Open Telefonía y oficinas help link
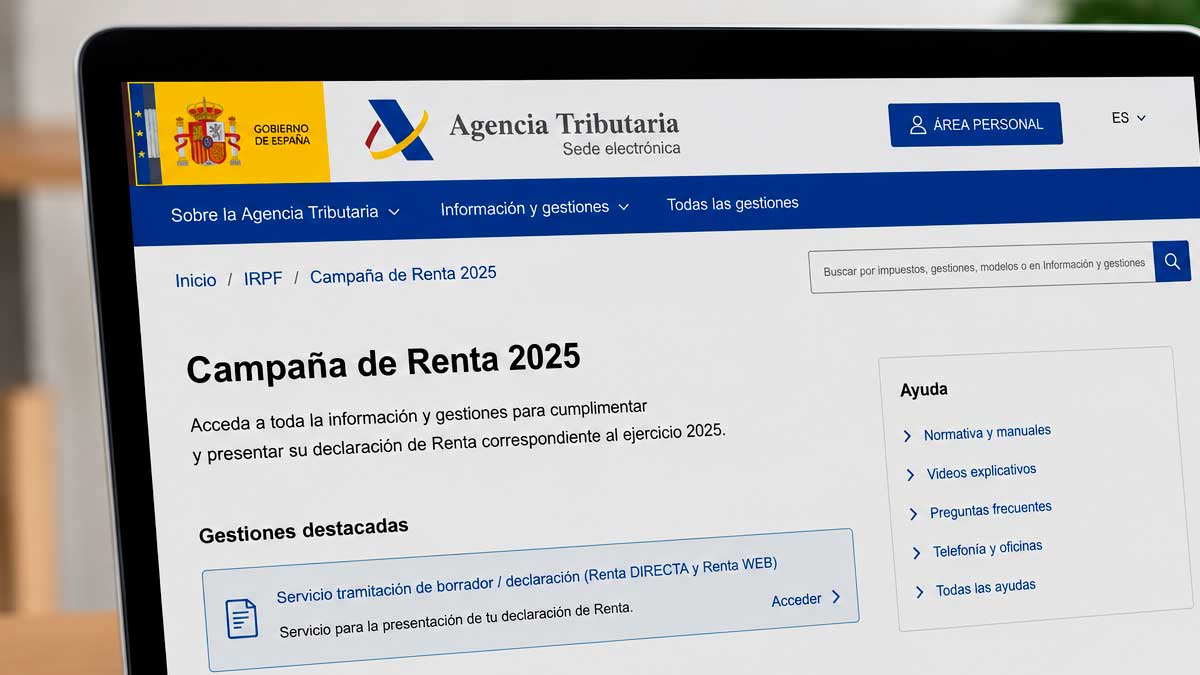The image size is (1200, 675). point(987,549)
